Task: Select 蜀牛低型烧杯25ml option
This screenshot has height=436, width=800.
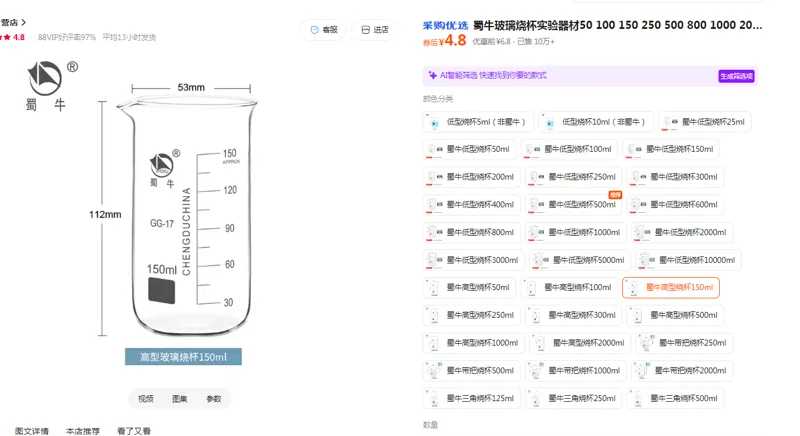Action: pos(705,122)
